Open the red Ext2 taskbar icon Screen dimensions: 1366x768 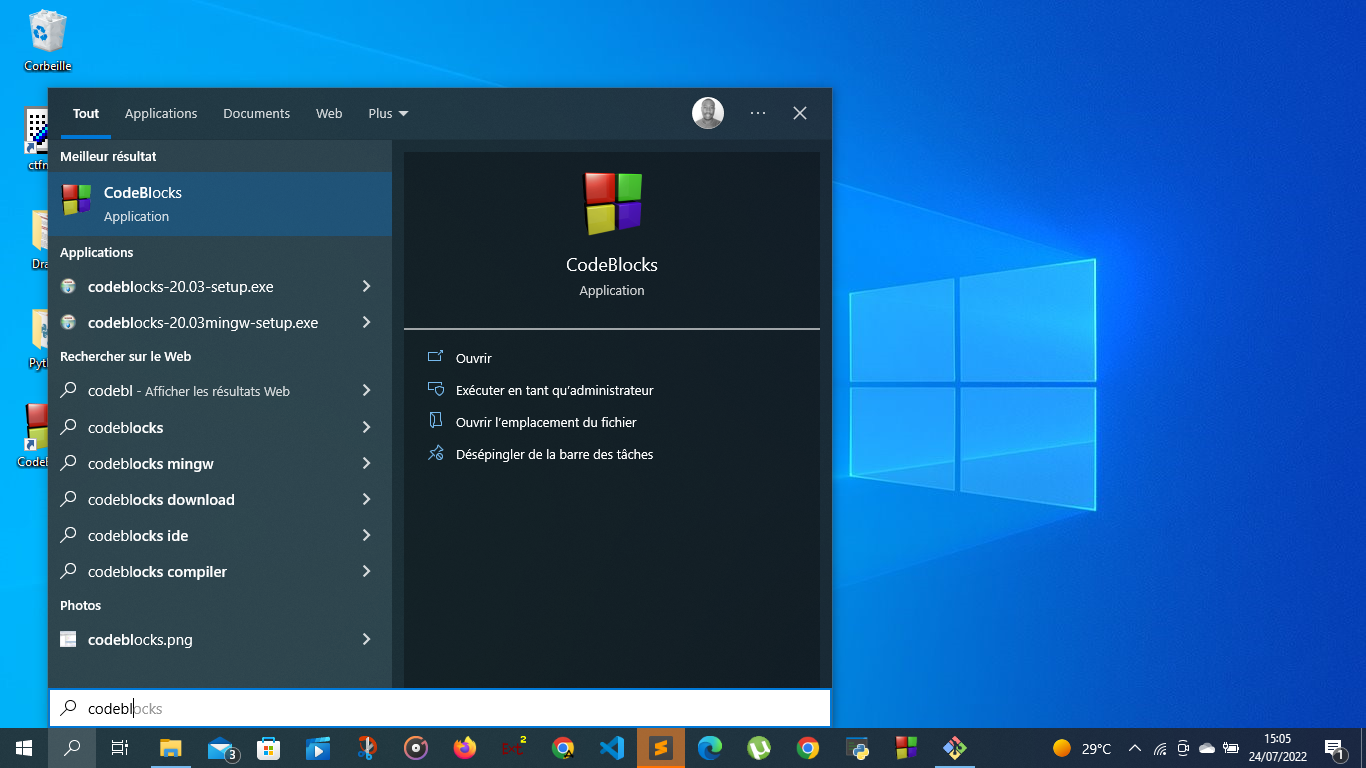pos(514,748)
